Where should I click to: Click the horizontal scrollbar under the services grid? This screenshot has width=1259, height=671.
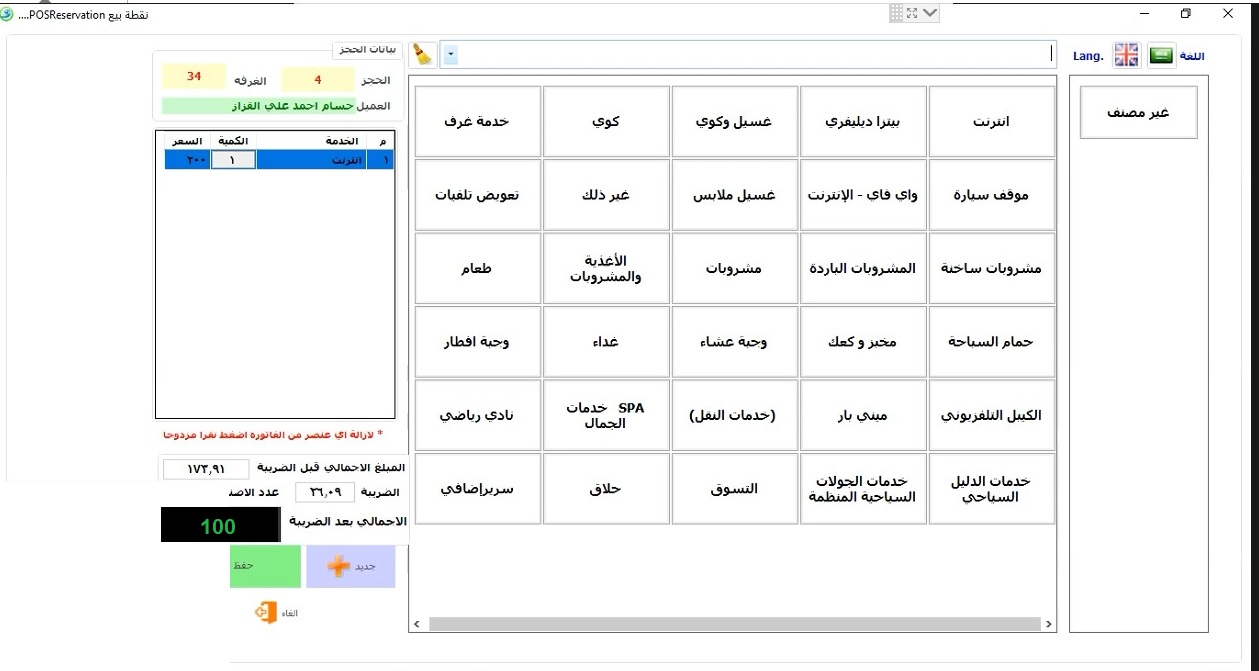click(735, 624)
